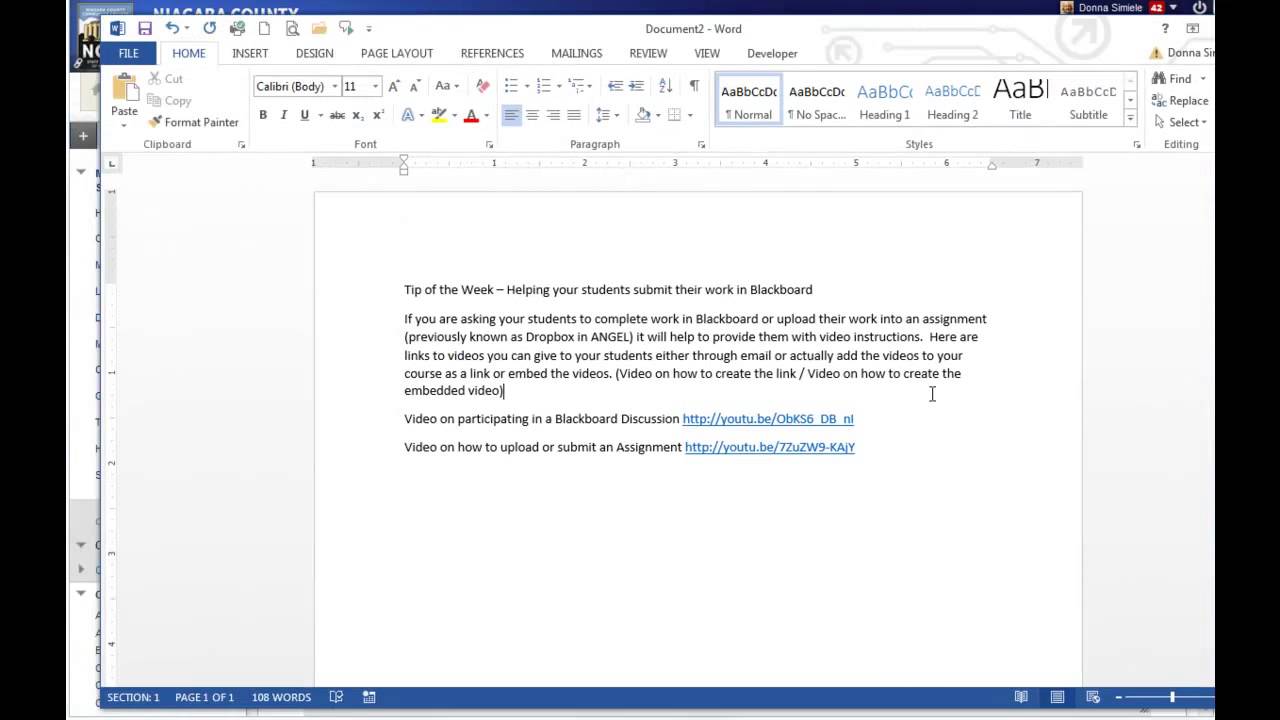This screenshot has width=1280, height=720.
Task: Switch to the PAGE LAYOUT tab
Action: coord(397,53)
